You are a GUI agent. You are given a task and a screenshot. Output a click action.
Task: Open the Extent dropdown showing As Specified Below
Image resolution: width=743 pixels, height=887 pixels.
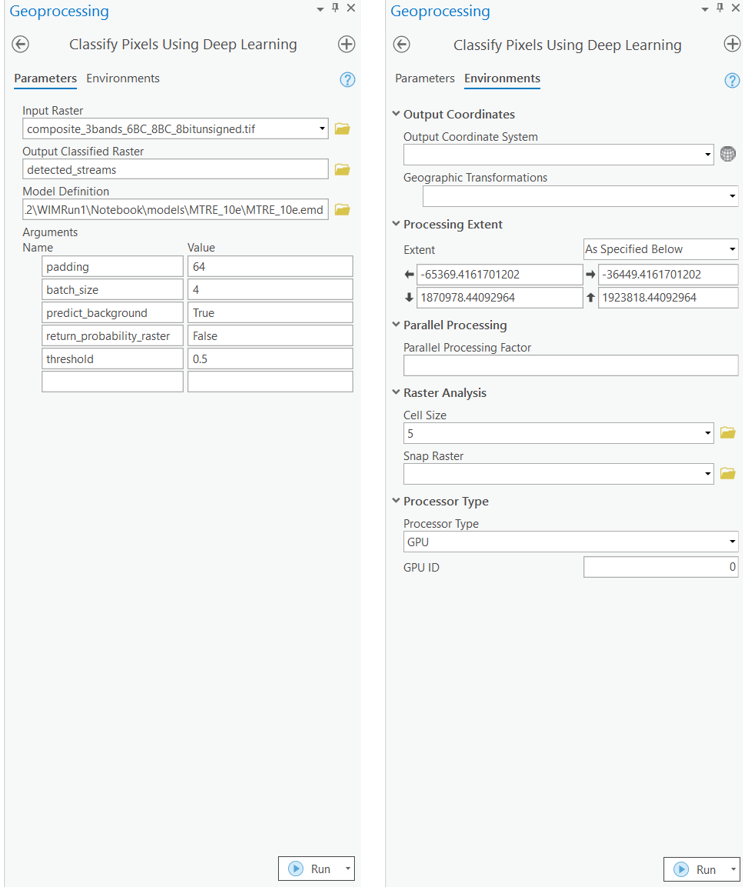pos(732,249)
